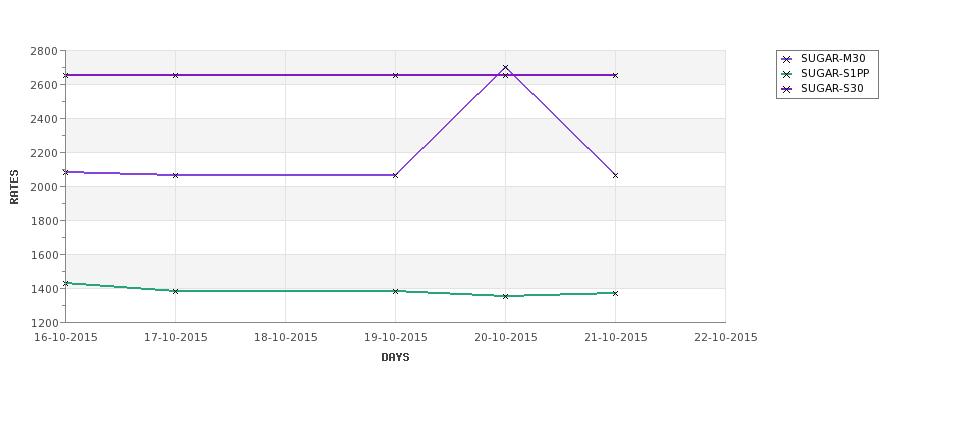
Task: Select SUGAR-S1PP data point on 21-10-2015
Action: 616,293
